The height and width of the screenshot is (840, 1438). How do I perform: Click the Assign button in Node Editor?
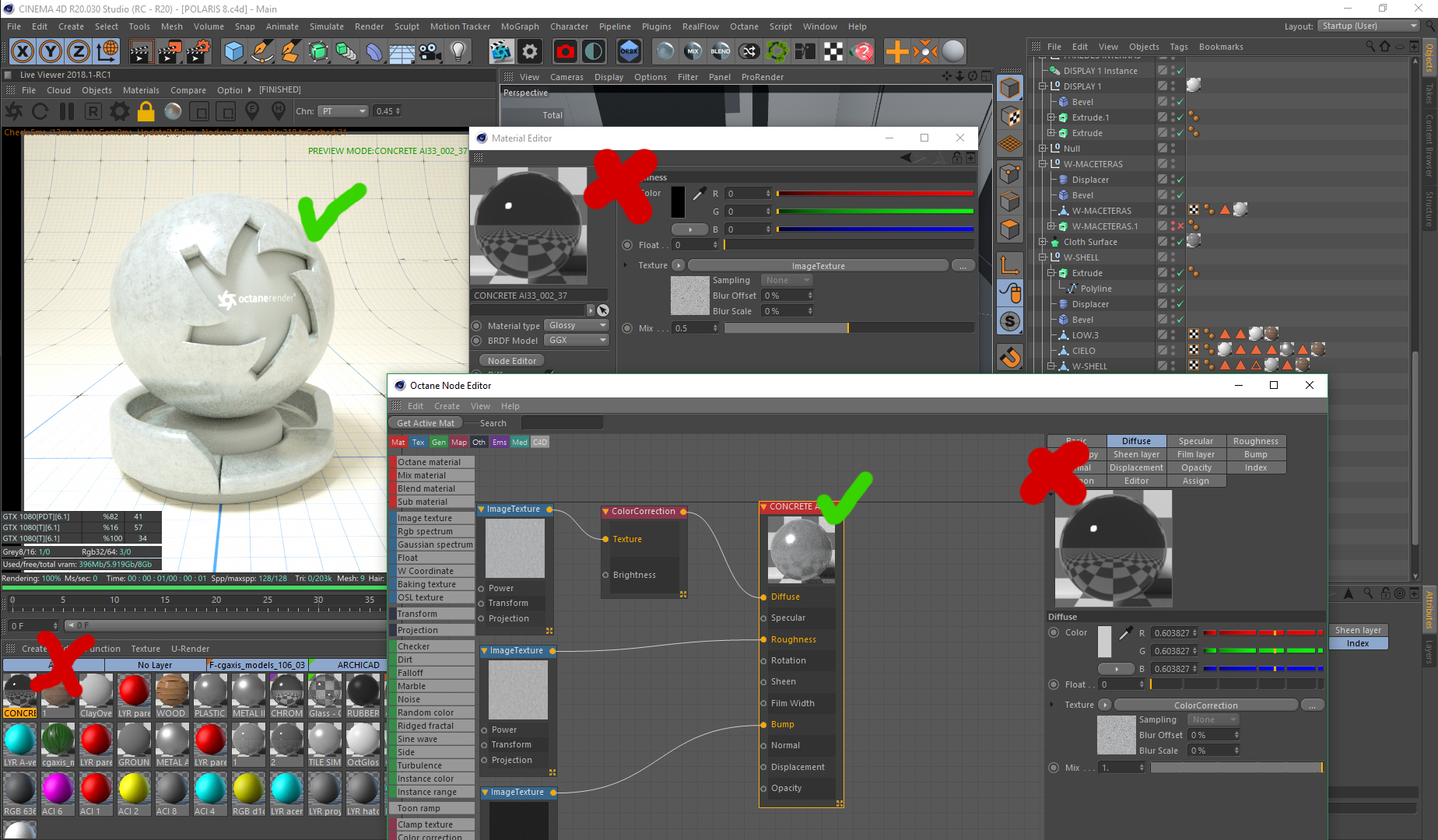click(1196, 481)
